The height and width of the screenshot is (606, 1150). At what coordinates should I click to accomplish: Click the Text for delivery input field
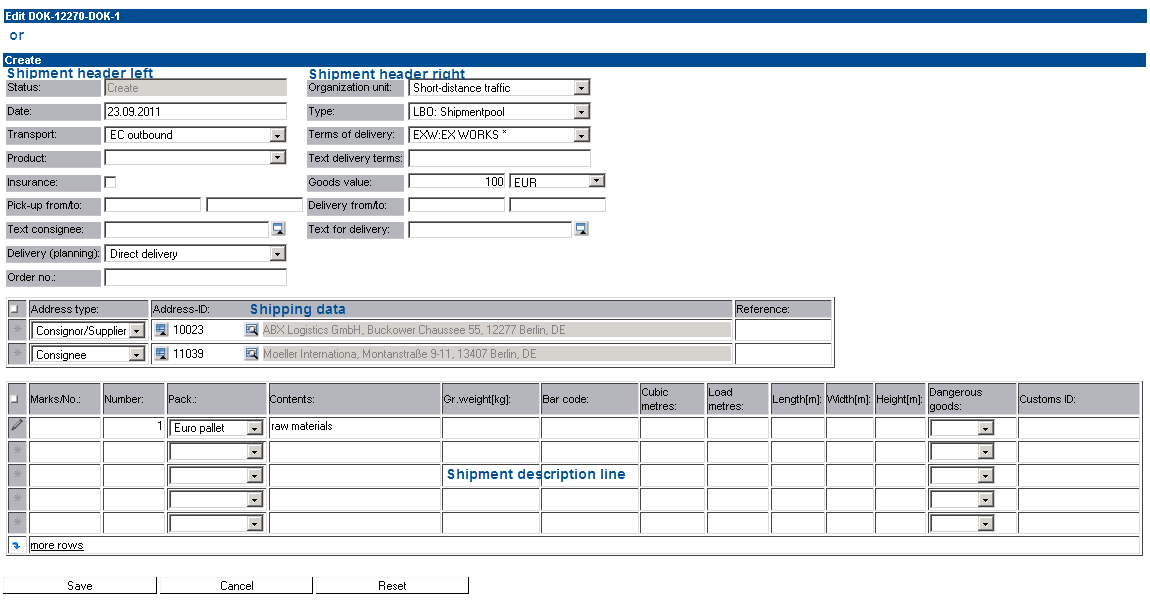click(x=490, y=230)
